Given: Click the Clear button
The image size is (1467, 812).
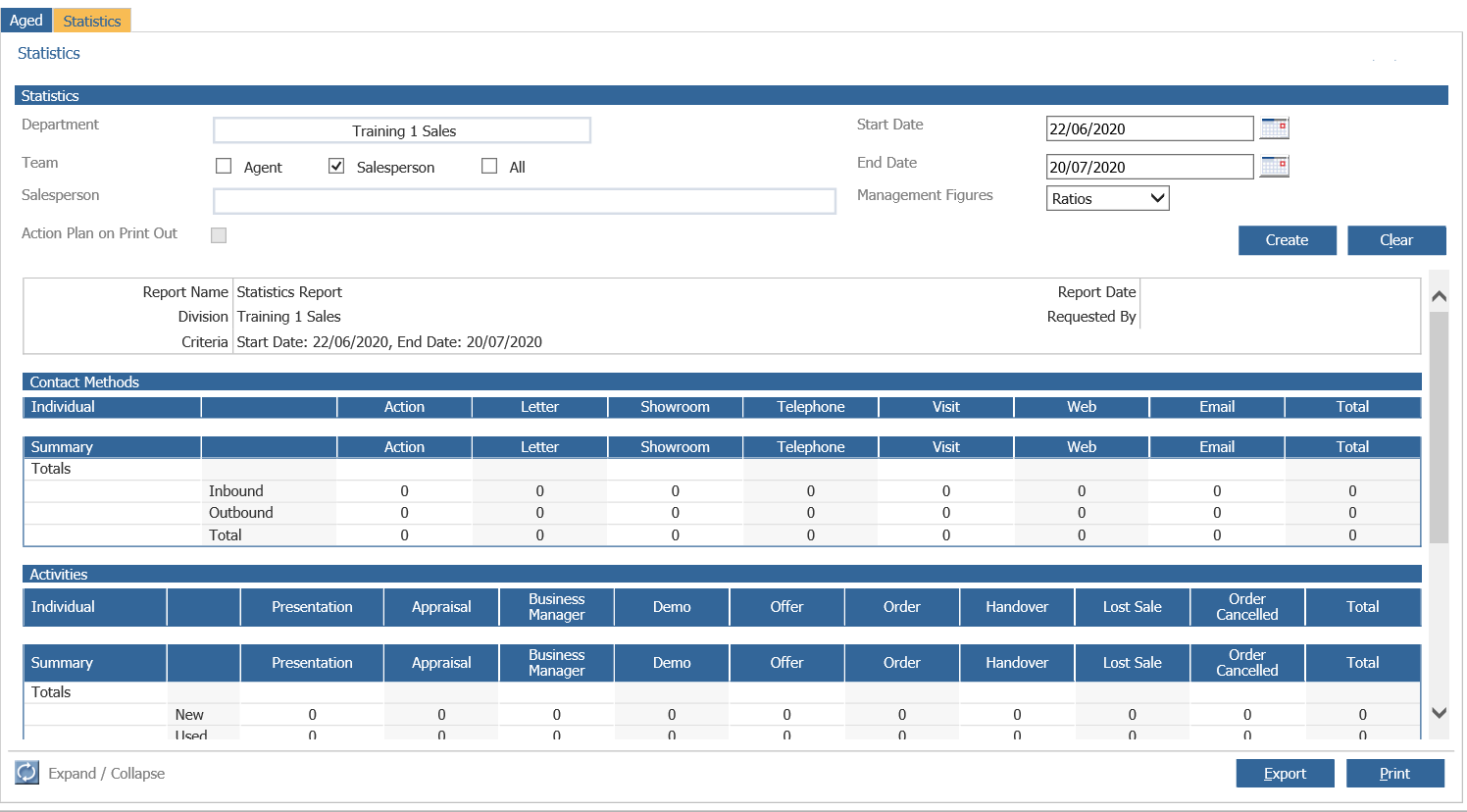Looking at the screenshot, I should [x=1396, y=240].
